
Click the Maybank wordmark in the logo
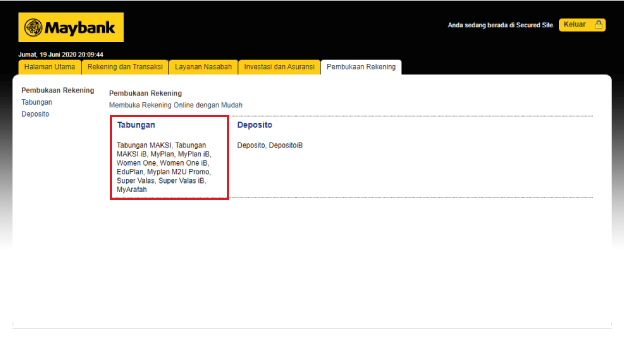80,27
